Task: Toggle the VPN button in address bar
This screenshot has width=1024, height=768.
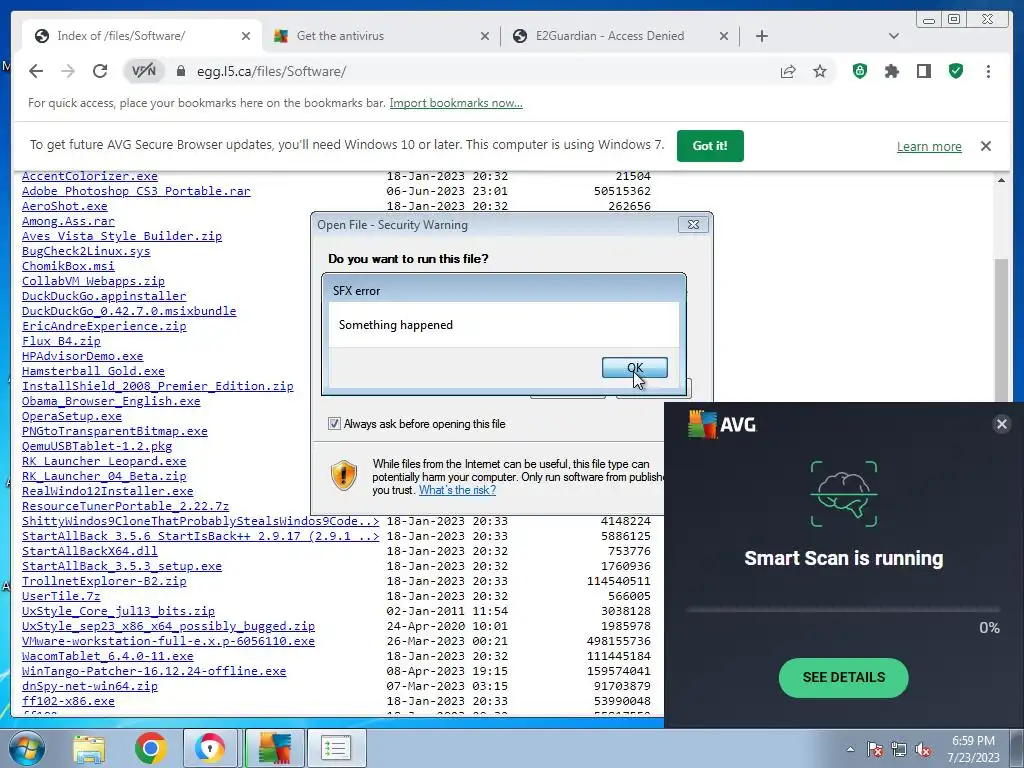Action: [144, 71]
